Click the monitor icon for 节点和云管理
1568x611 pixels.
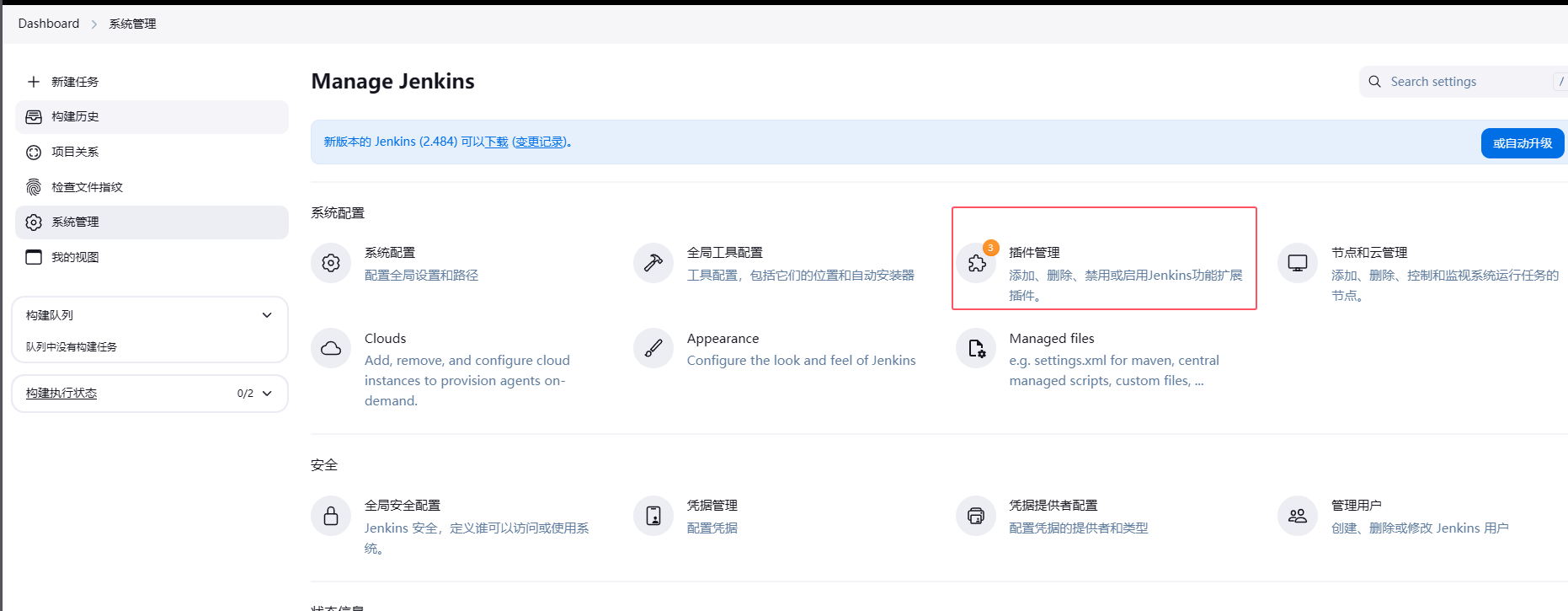tap(1298, 263)
